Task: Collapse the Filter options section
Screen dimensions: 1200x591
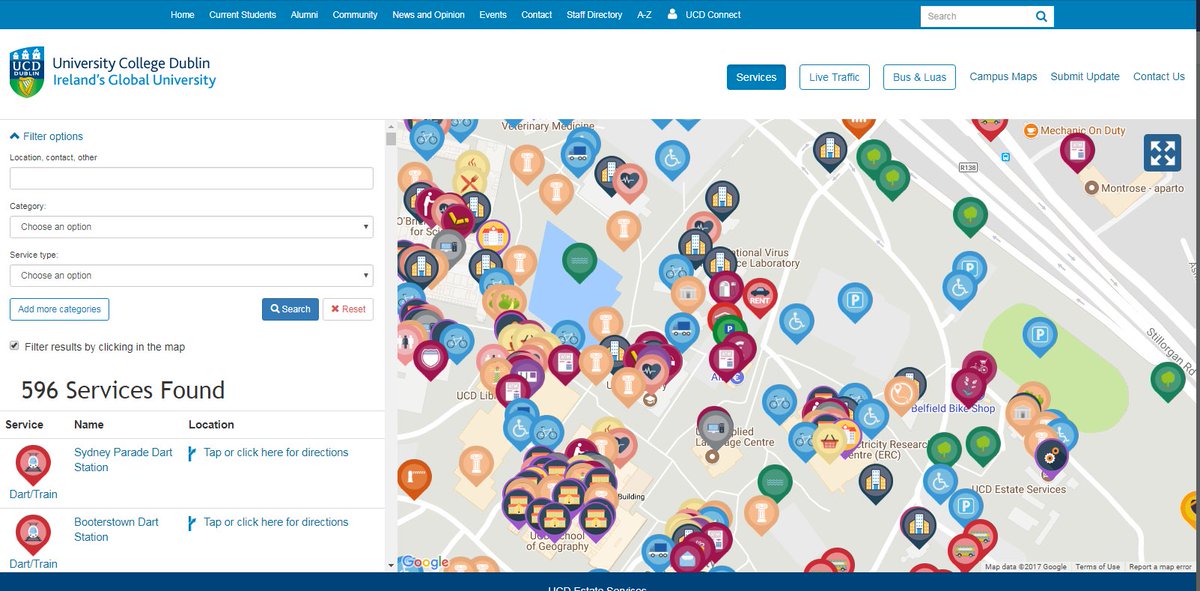Action: click(x=46, y=136)
